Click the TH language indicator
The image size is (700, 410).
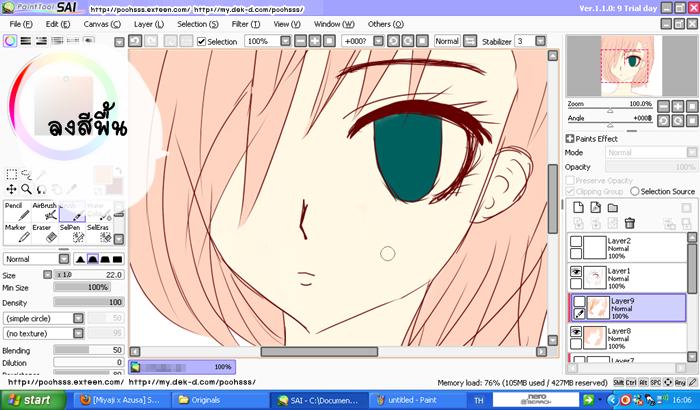pos(479,400)
